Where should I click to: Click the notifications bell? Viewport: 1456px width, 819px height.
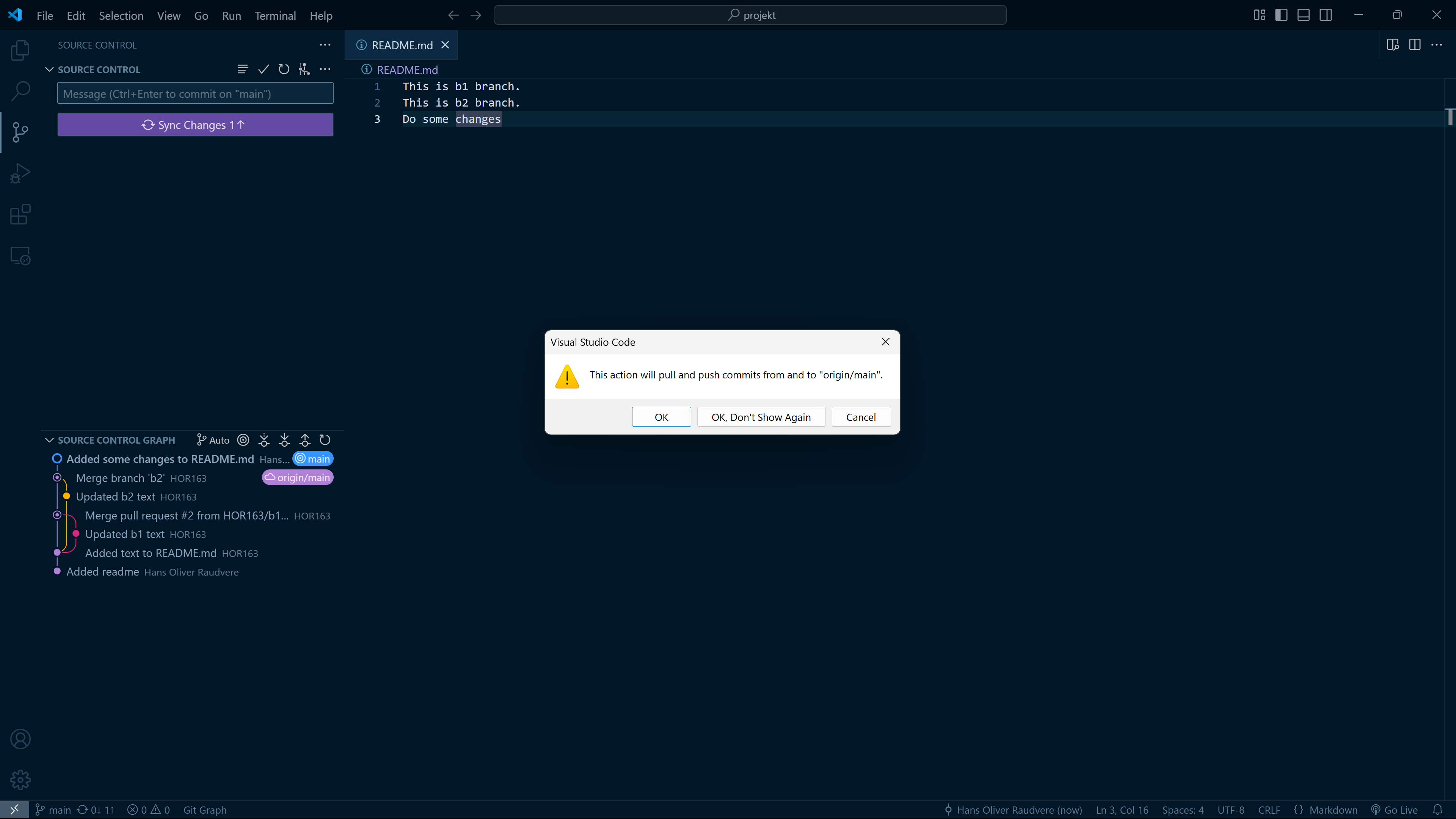[x=1438, y=810]
